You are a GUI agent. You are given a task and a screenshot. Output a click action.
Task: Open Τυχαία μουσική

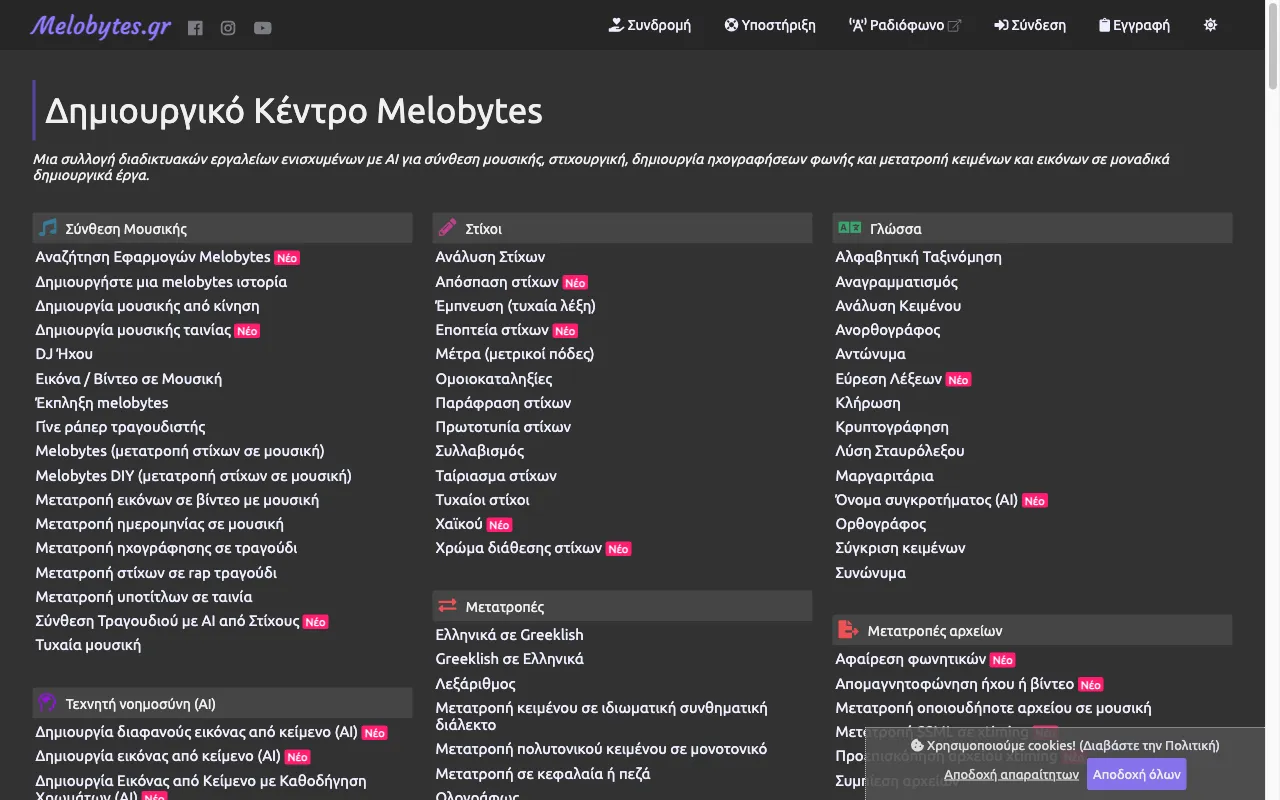pos(88,645)
